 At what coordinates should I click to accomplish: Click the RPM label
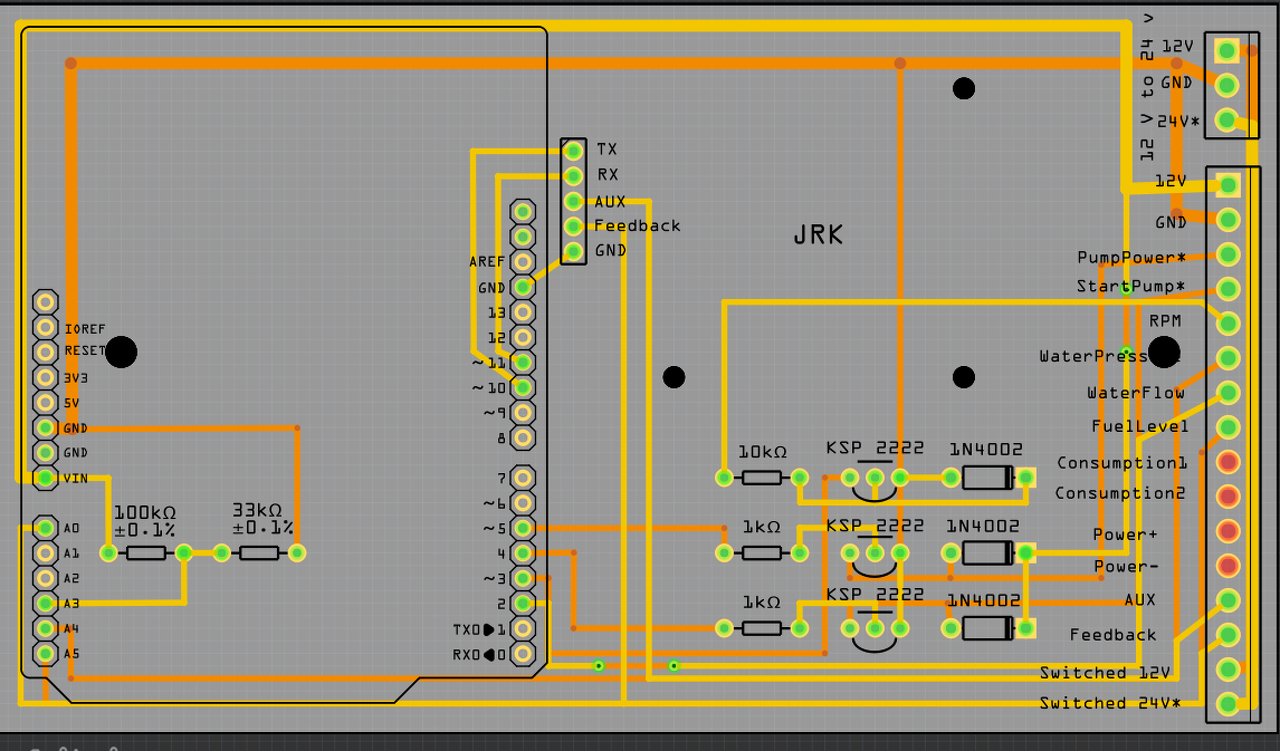(x=1165, y=321)
